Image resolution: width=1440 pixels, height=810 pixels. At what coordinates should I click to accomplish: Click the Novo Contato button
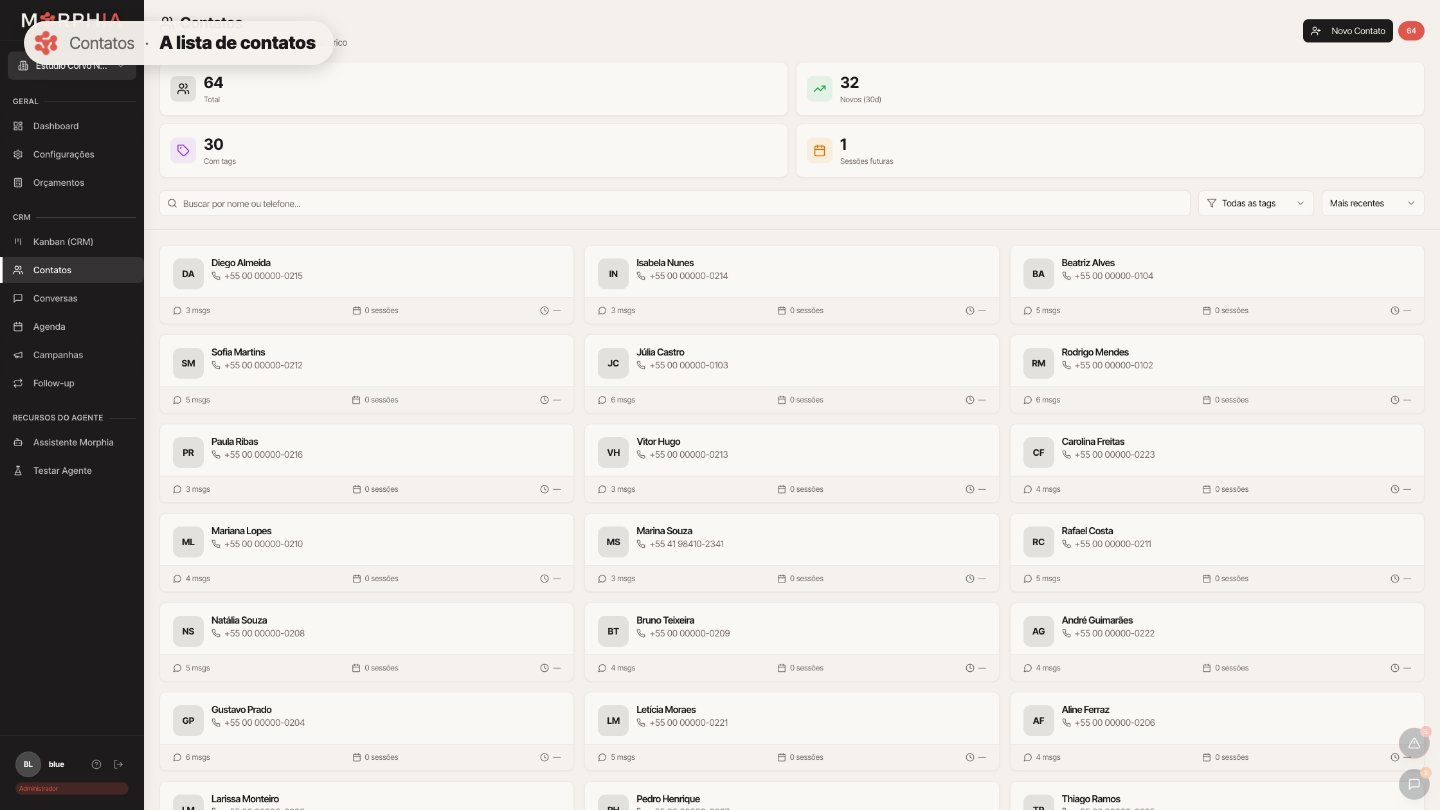1348,31
